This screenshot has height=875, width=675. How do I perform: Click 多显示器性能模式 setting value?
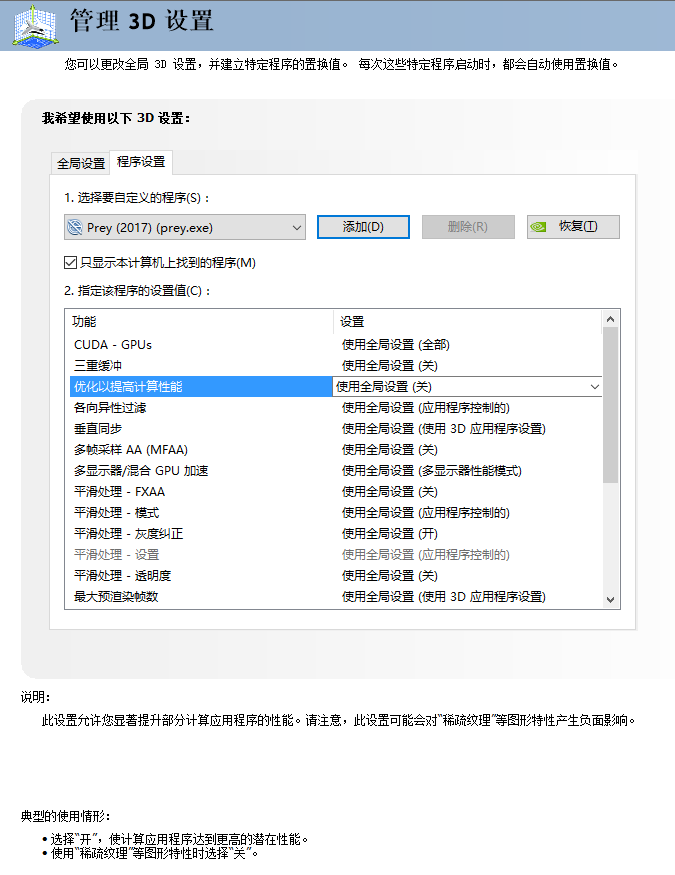[431, 471]
